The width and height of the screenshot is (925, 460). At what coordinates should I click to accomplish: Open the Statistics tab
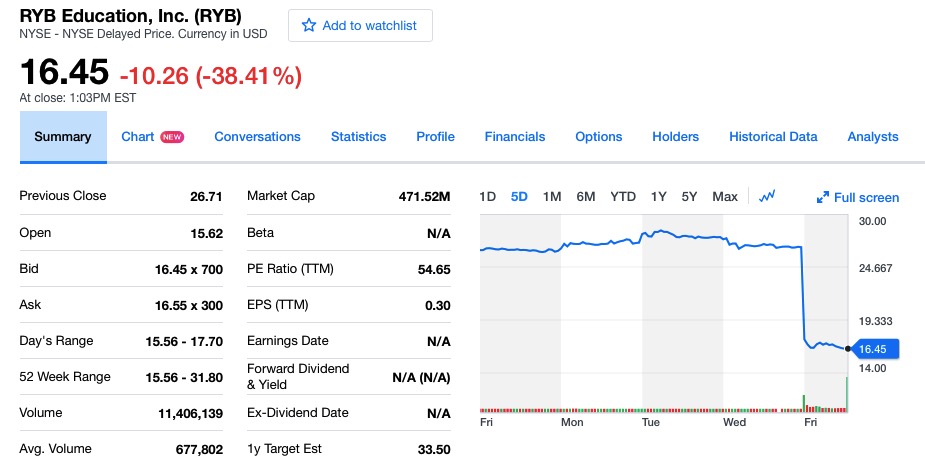[x=358, y=137]
